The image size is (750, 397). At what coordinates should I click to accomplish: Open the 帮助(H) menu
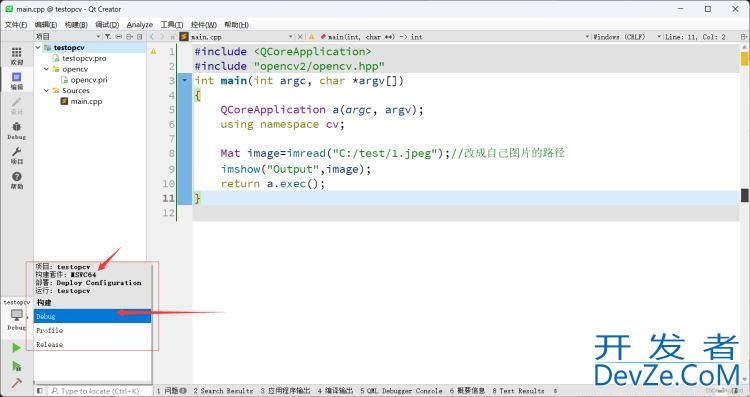tap(236, 24)
